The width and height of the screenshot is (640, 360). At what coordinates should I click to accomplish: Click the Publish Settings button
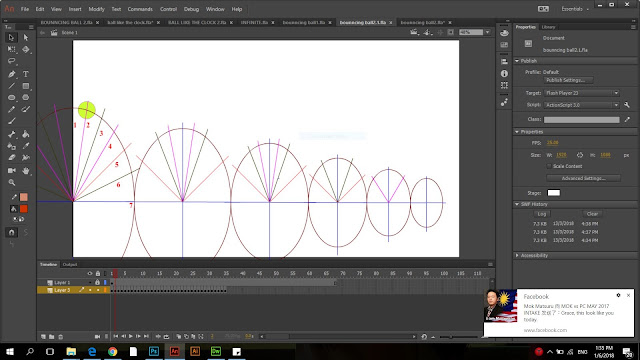pyautogui.click(x=568, y=80)
